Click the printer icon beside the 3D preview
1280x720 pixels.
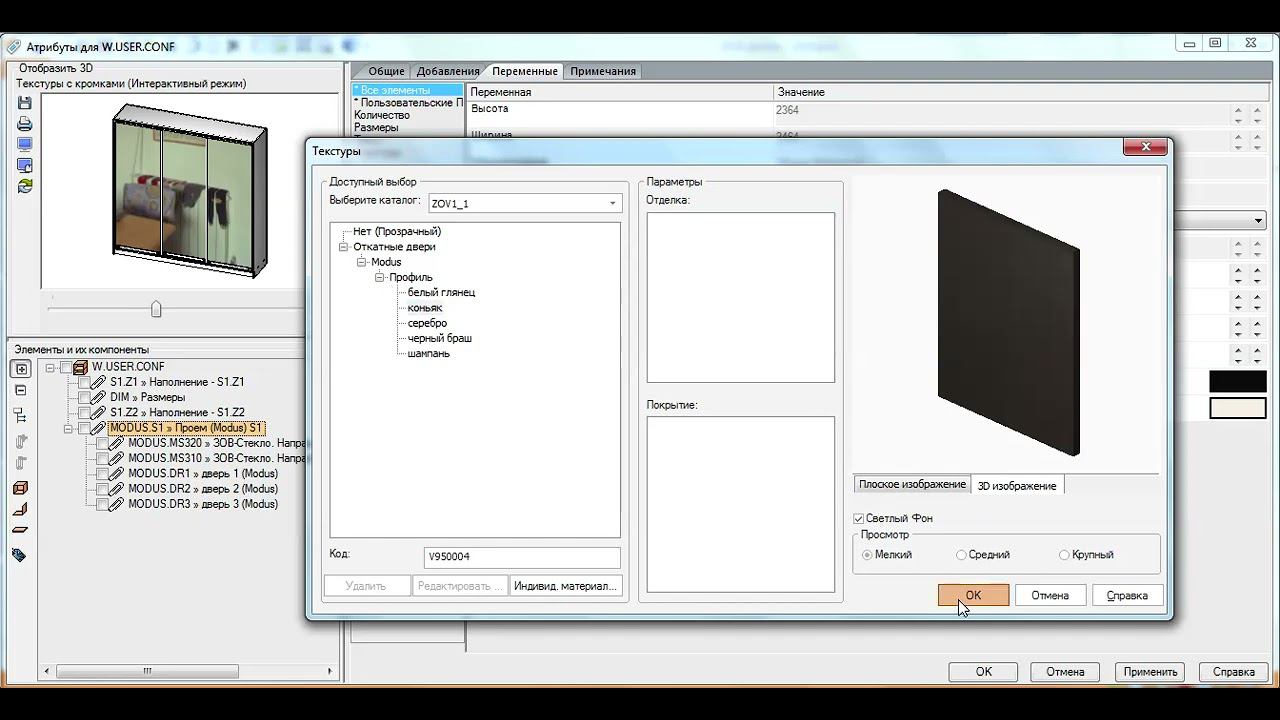[x=24, y=124]
